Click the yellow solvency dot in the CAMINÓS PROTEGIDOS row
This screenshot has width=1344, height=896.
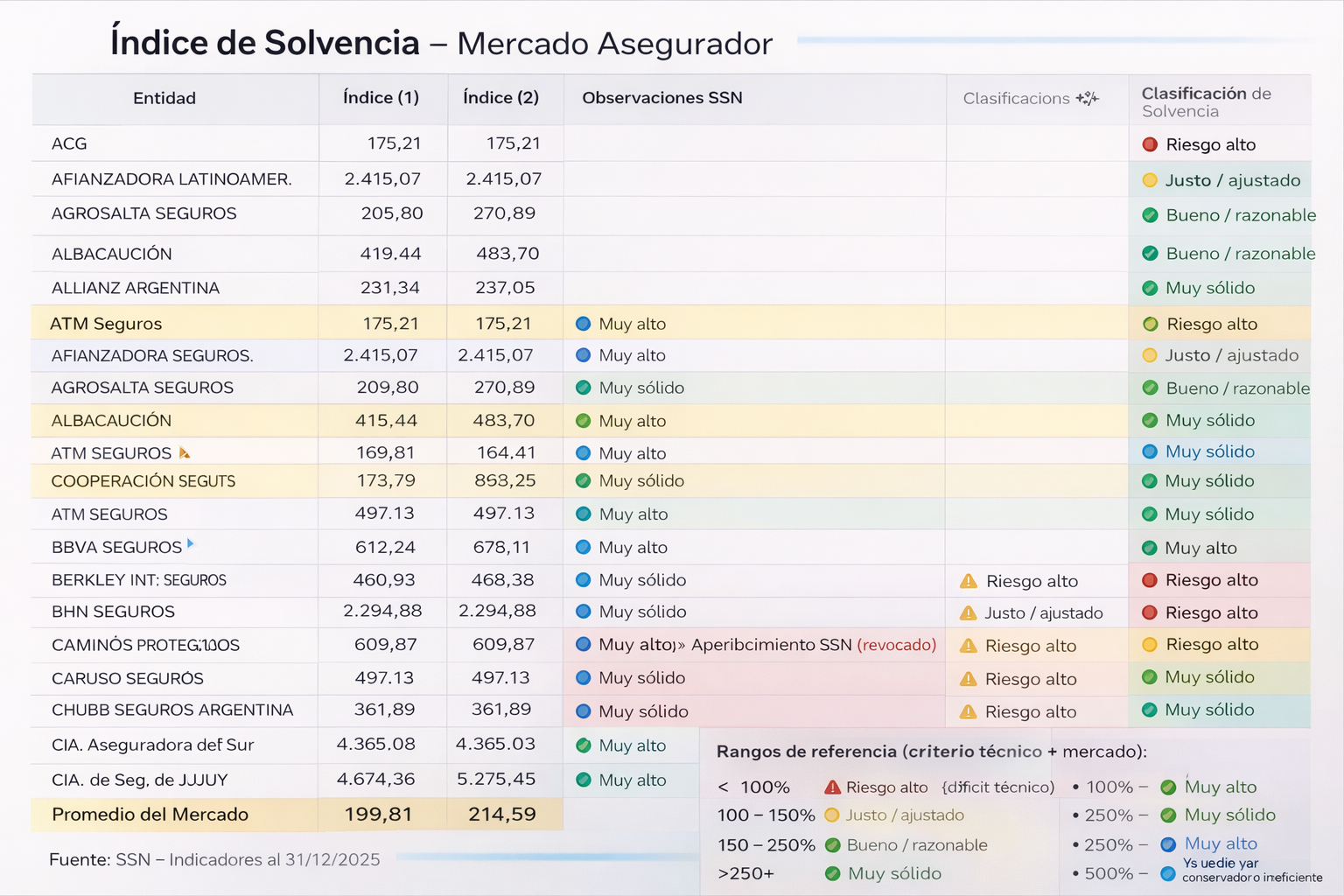tap(1150, 645)
